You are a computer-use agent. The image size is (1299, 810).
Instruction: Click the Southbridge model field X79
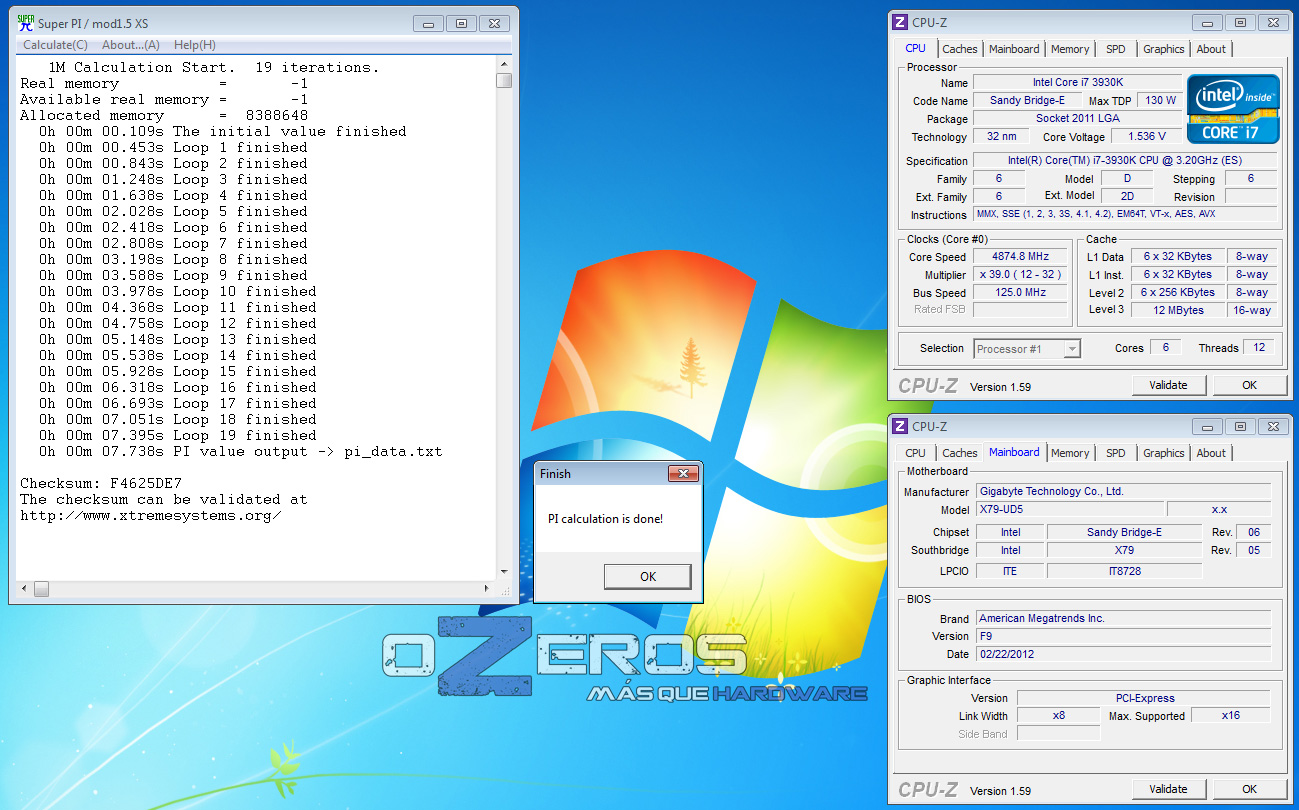click(1124, 550)
